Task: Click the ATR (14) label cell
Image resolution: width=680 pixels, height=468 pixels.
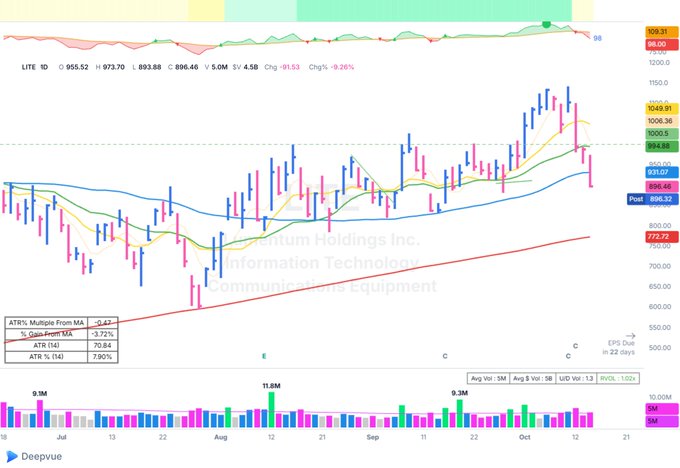Action: (x=46, y=345)
